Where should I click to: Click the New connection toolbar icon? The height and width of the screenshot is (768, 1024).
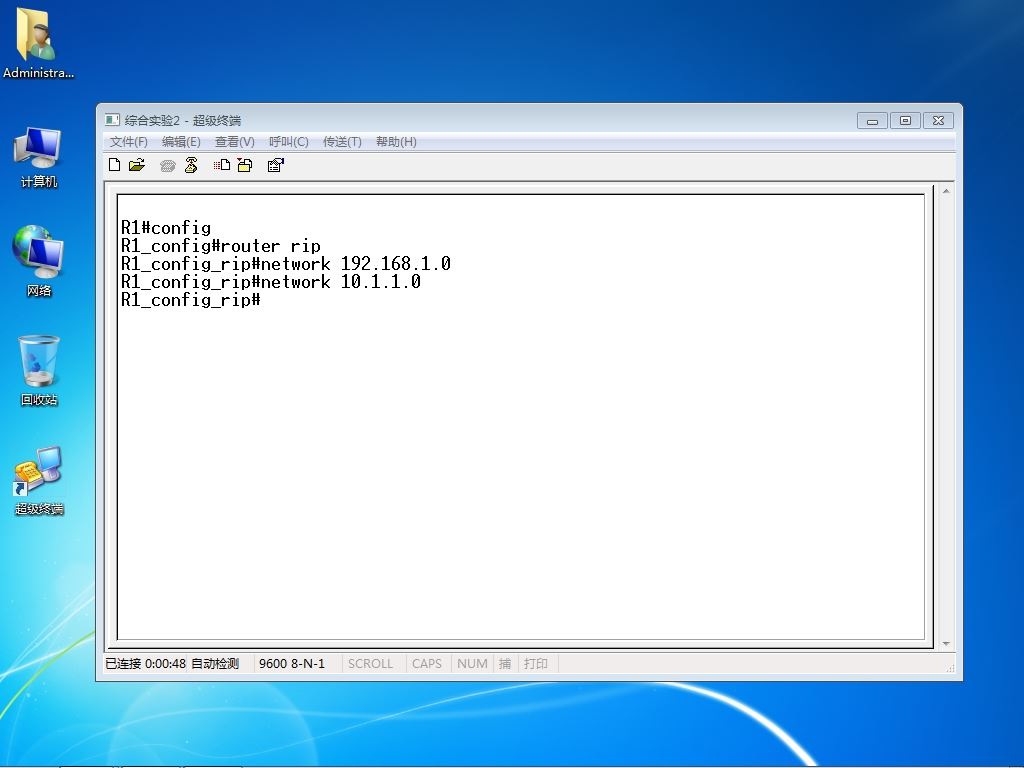pos(114,165)
